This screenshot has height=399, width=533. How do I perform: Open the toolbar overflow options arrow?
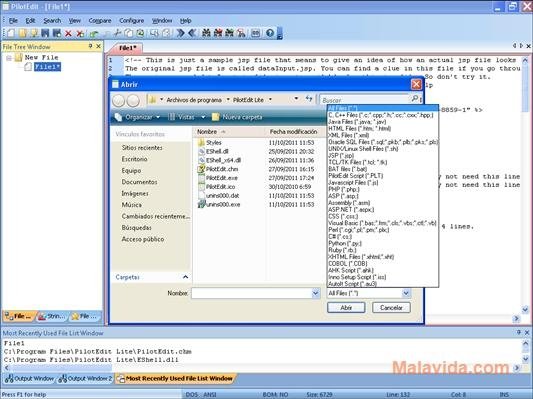(280, 34)
